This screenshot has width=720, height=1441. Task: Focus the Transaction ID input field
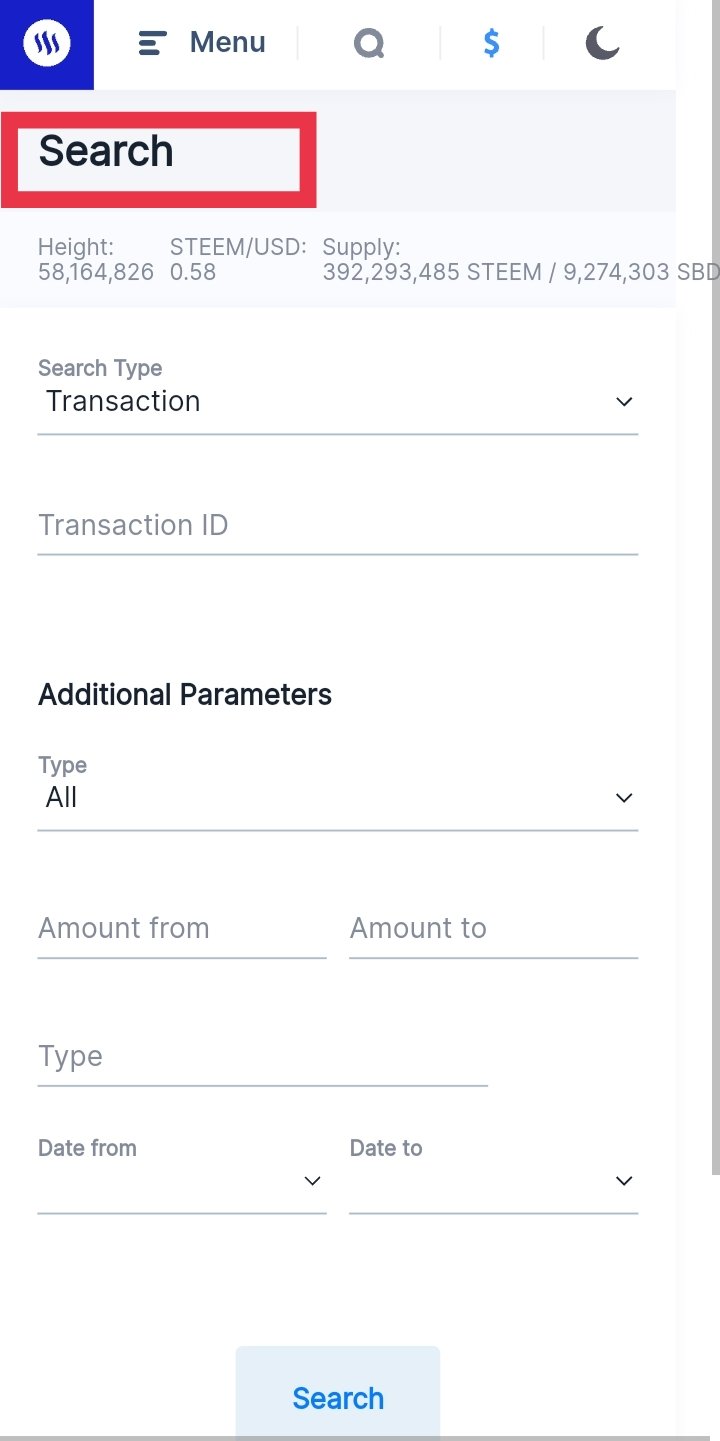[x=337, y=526]
